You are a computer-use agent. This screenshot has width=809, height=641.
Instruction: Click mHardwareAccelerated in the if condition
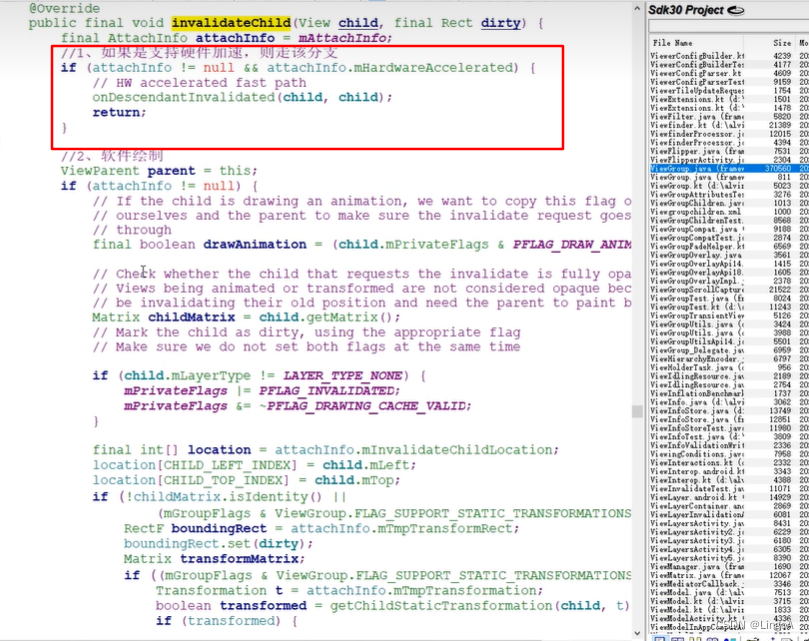pos(433,68)
